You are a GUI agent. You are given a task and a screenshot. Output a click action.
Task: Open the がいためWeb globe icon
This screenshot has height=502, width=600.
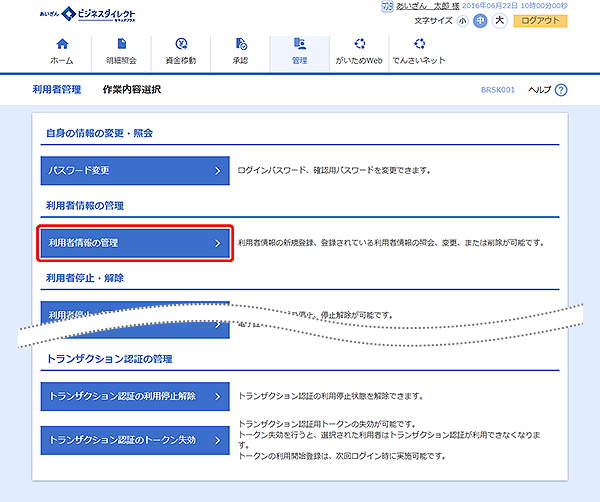tap(358, 44)
